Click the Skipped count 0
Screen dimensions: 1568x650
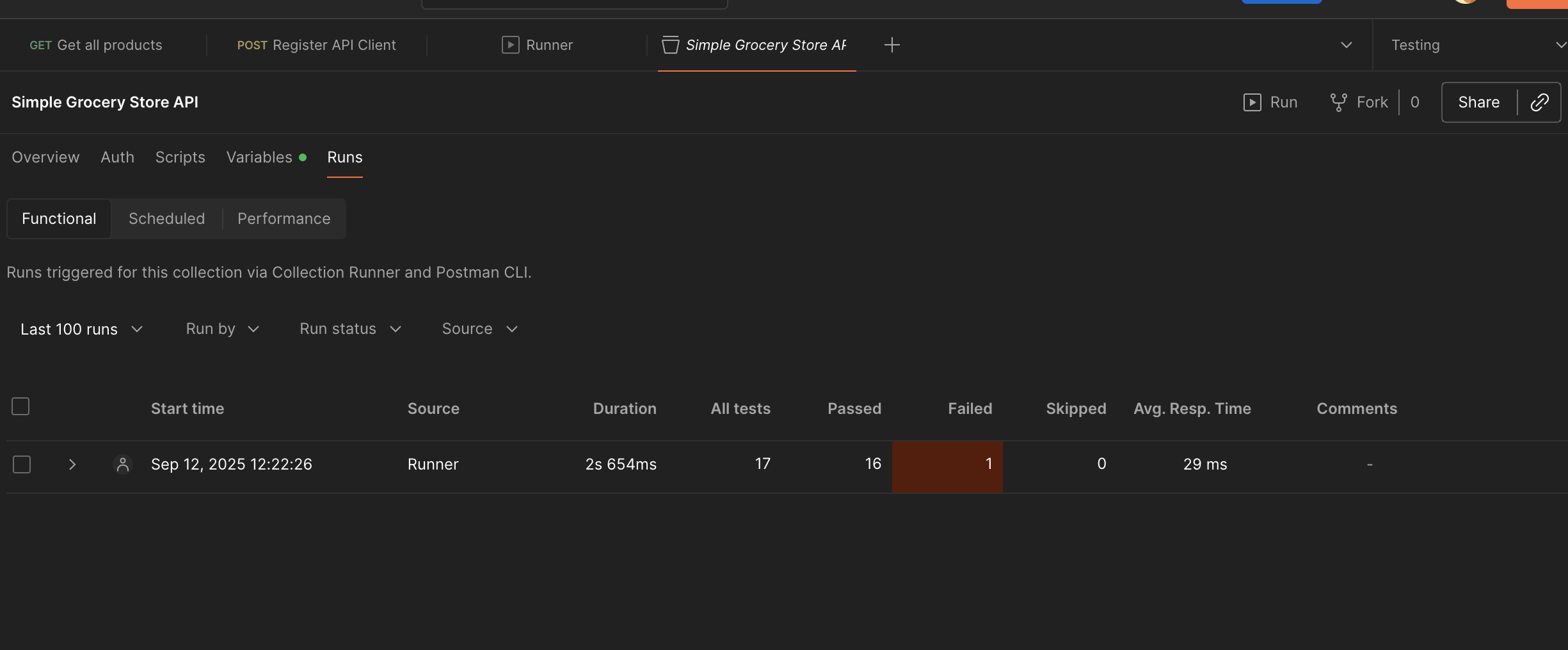coord(1101,464)
